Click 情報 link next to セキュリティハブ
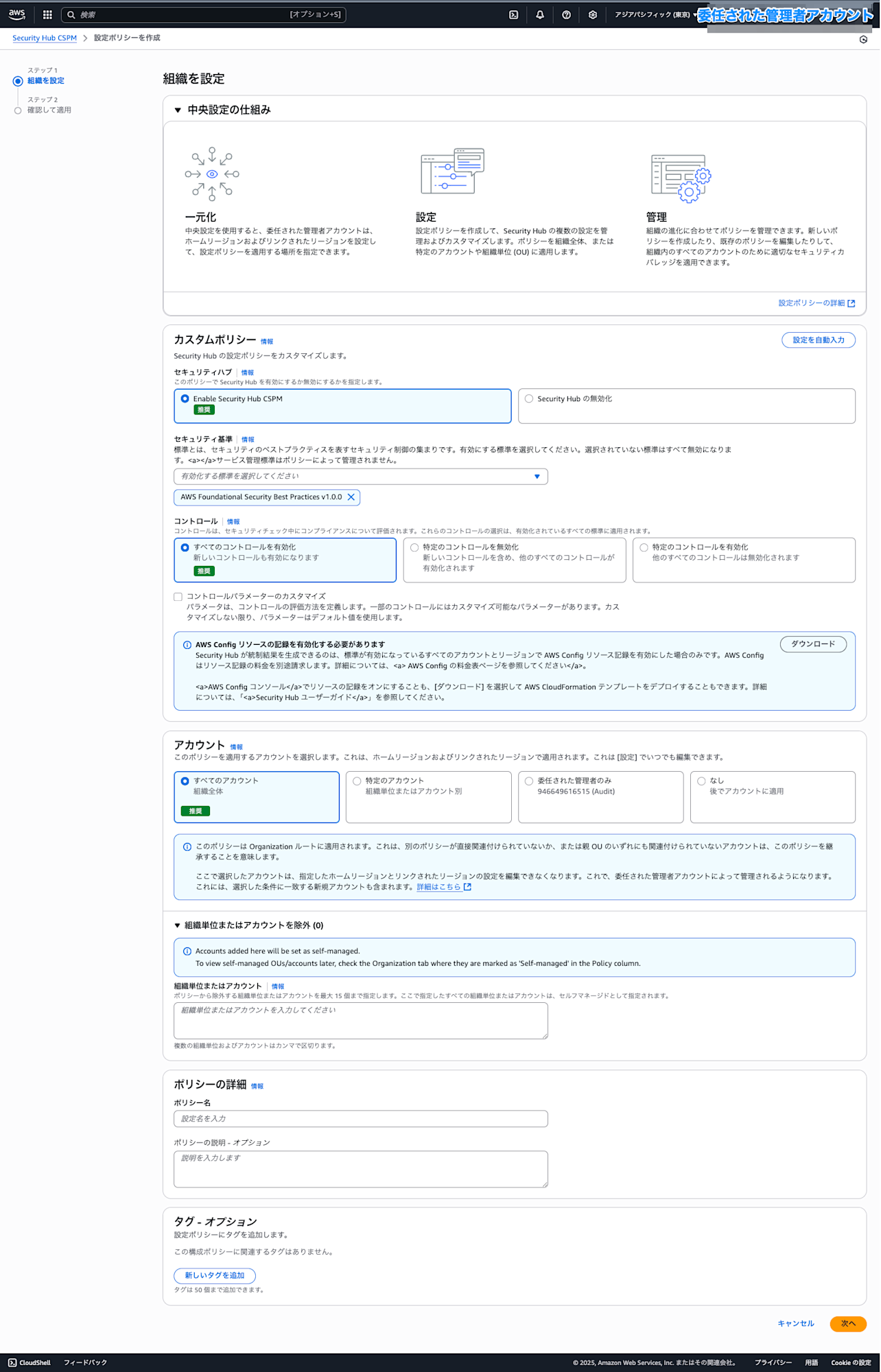Viewport: 881px width, 1372px height. coord(248,373)
